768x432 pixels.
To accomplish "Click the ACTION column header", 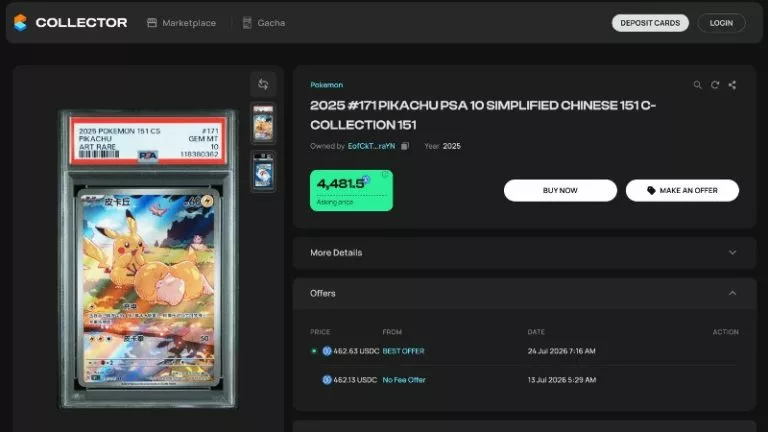I will (725, 332).
